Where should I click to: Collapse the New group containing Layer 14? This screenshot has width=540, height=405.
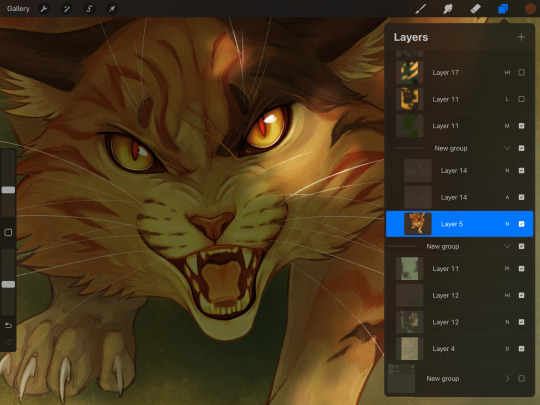(507, 148)
